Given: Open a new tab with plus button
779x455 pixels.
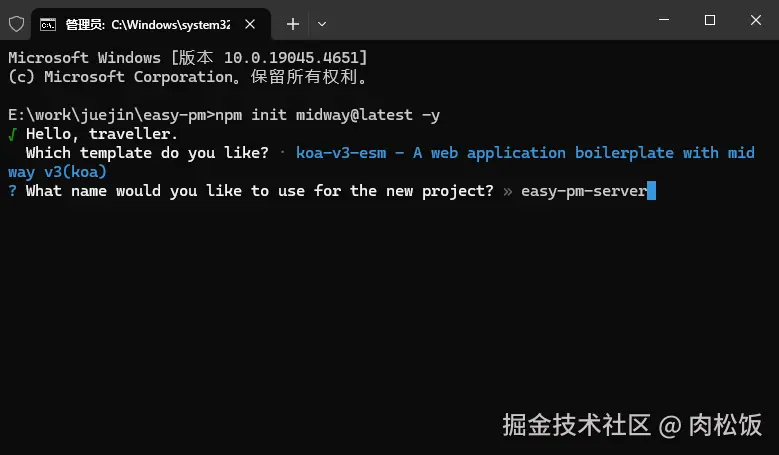Looking at the screenshot, I should (293, 23).
